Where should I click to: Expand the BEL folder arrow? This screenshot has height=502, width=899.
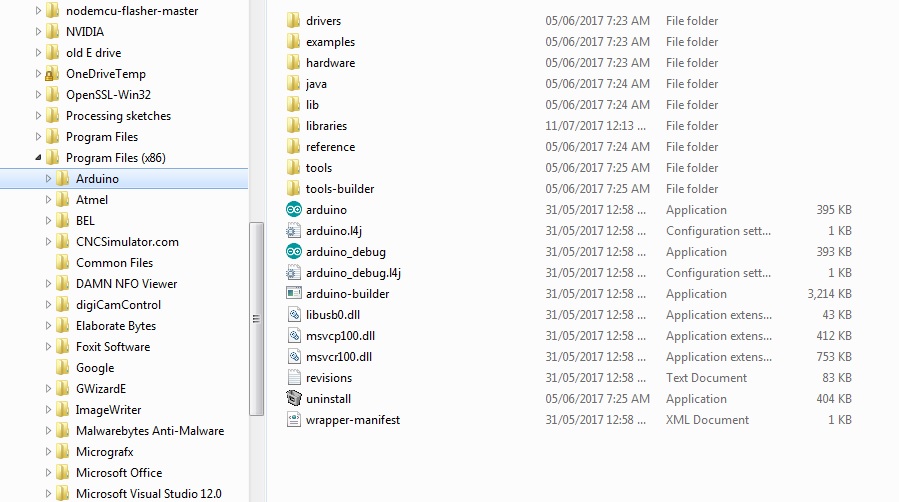48,221
